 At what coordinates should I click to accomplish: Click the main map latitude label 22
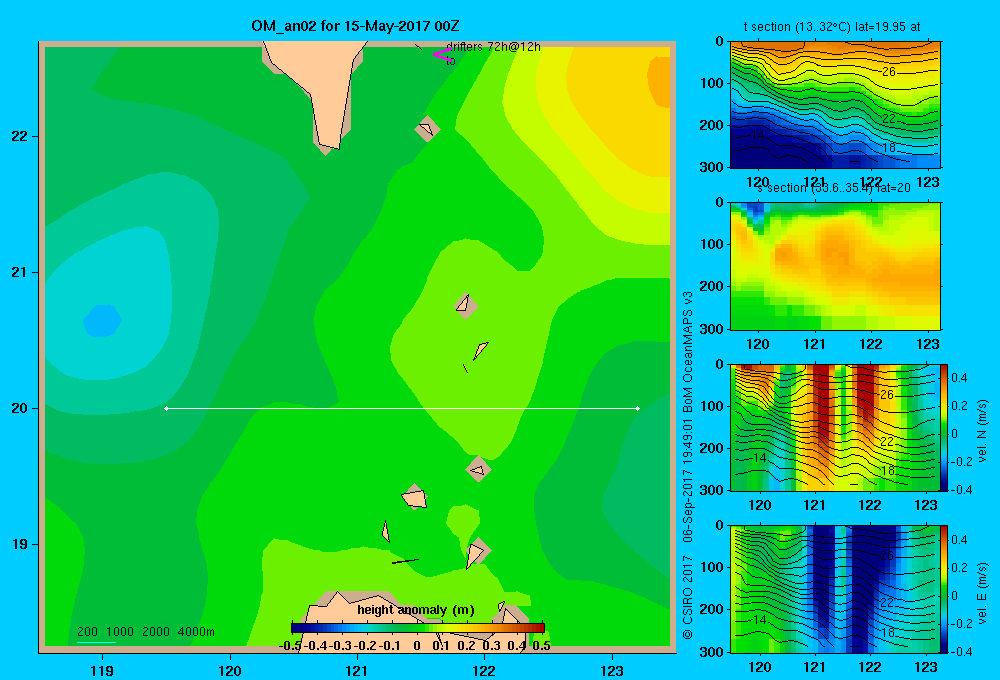(20, 136)
